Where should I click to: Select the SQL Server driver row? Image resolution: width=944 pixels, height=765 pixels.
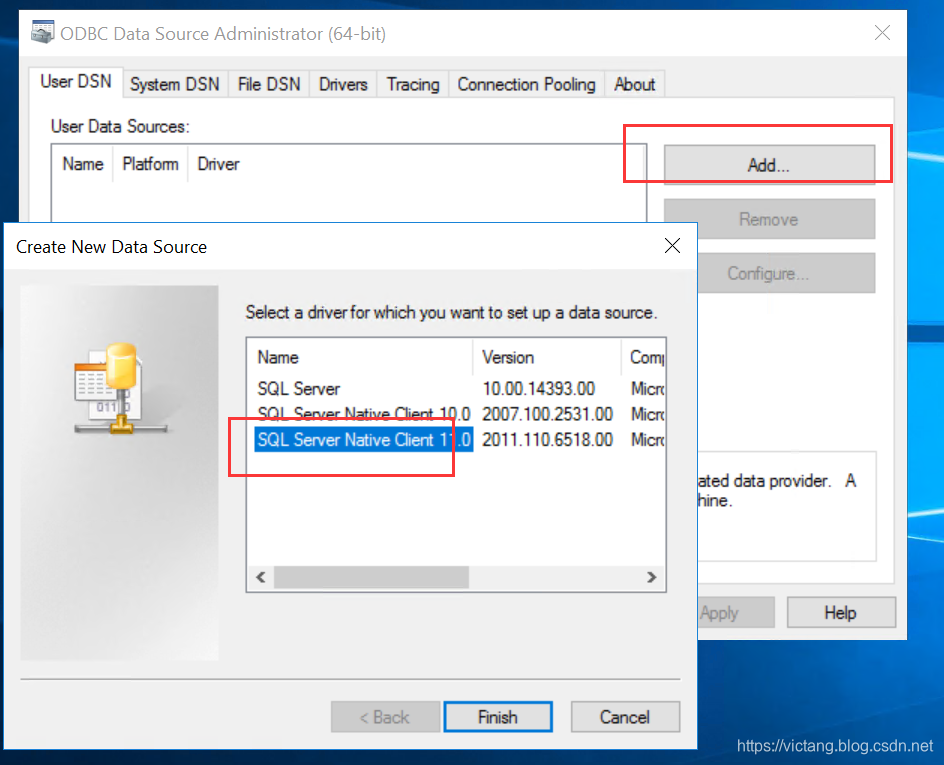[461, 389]
